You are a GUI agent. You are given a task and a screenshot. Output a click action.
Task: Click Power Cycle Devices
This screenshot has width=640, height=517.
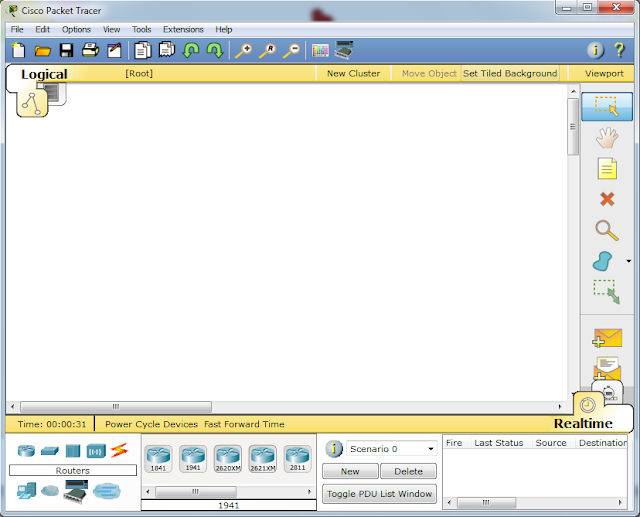click(151, 424)
